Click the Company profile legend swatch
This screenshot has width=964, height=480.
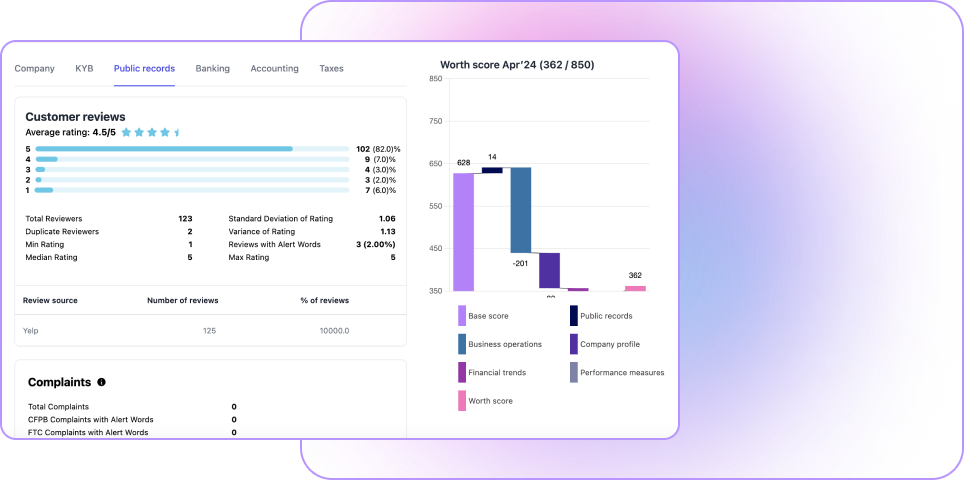click(574, 344)
